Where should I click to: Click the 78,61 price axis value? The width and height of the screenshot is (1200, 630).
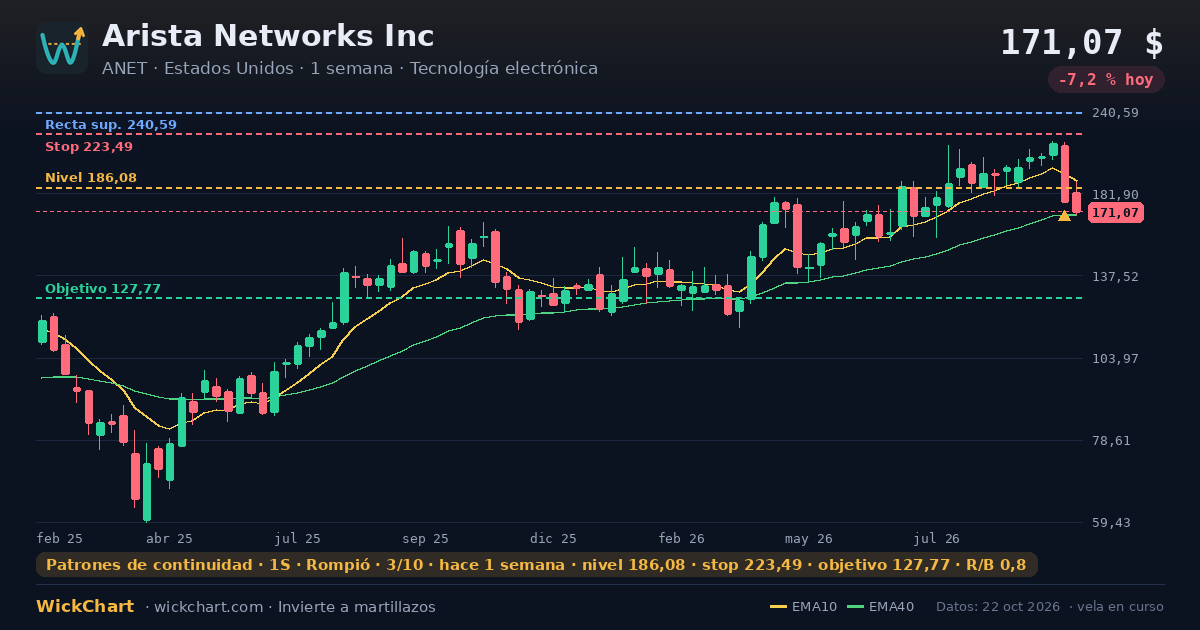pyautogui.click(x=1111, y=441)
